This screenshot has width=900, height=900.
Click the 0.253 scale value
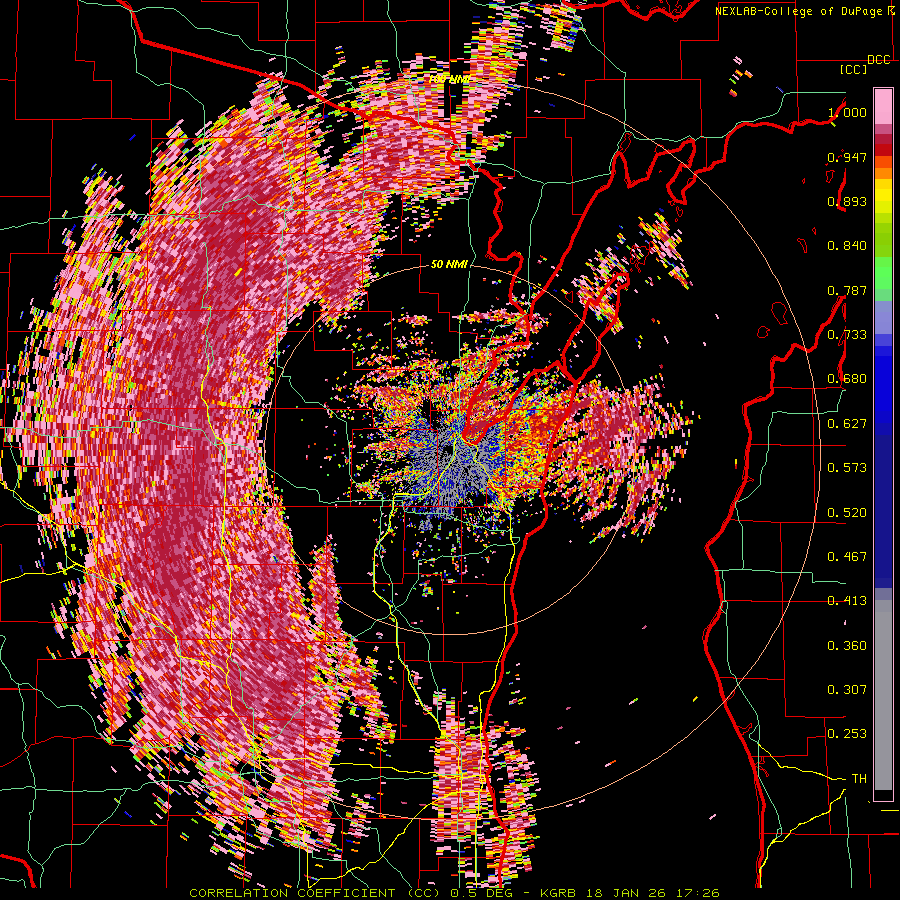(847, 734)
